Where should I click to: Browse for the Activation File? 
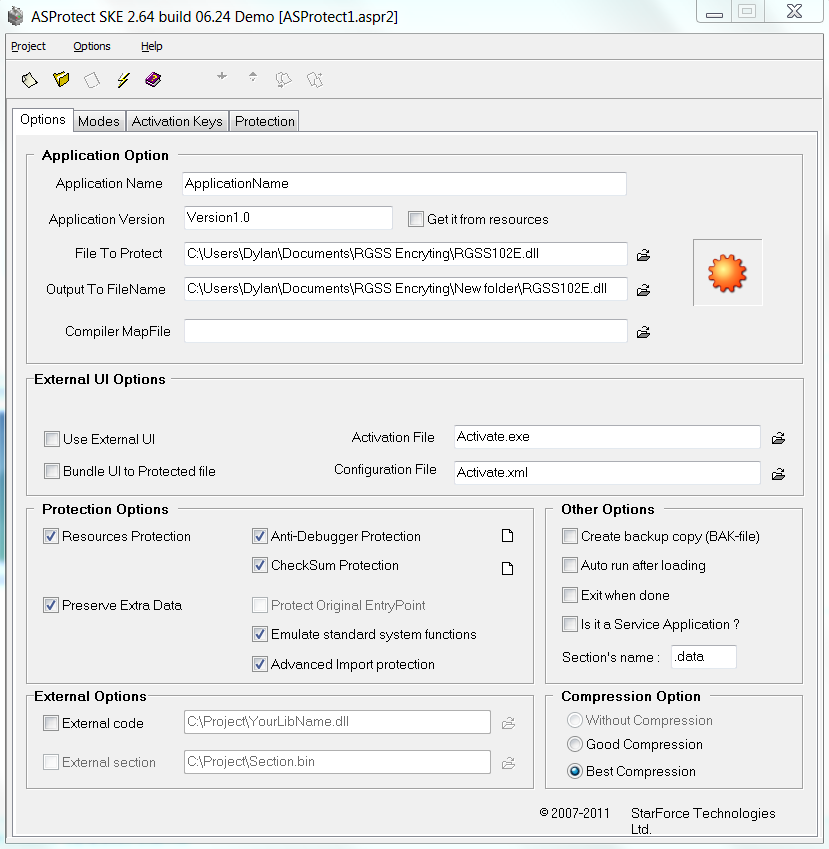point(778,438)
